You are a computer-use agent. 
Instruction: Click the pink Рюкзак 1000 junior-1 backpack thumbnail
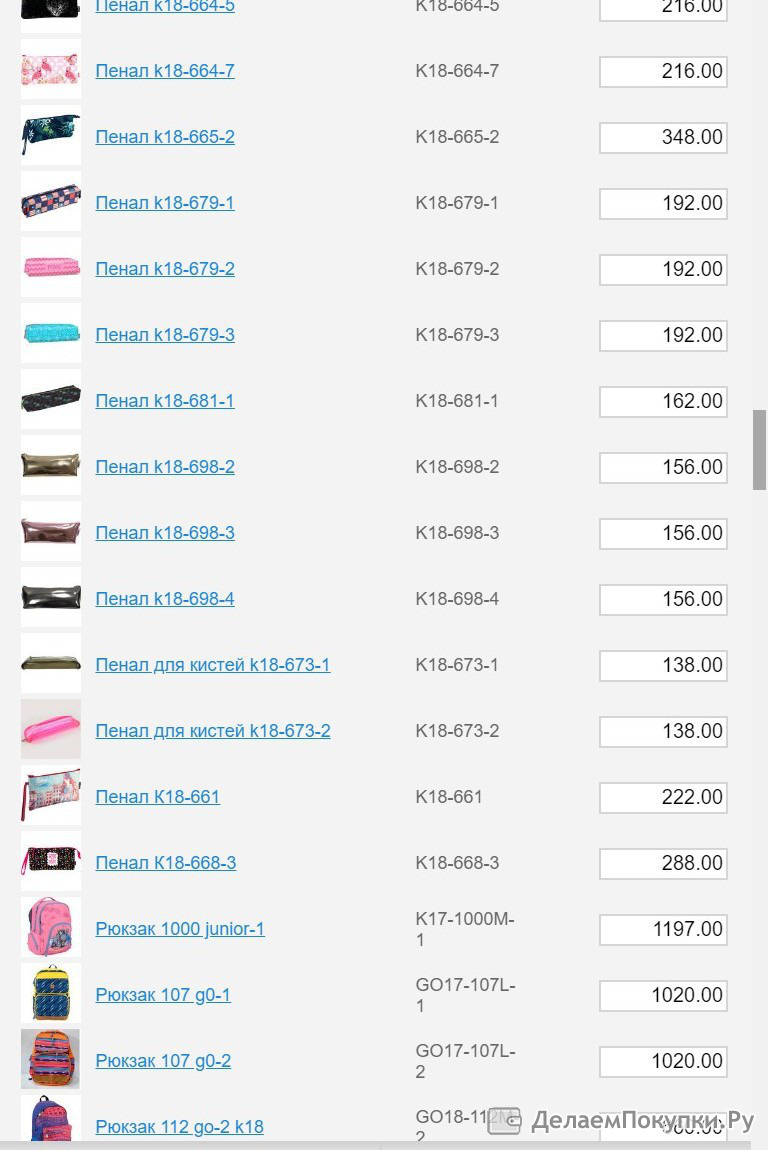51,928
